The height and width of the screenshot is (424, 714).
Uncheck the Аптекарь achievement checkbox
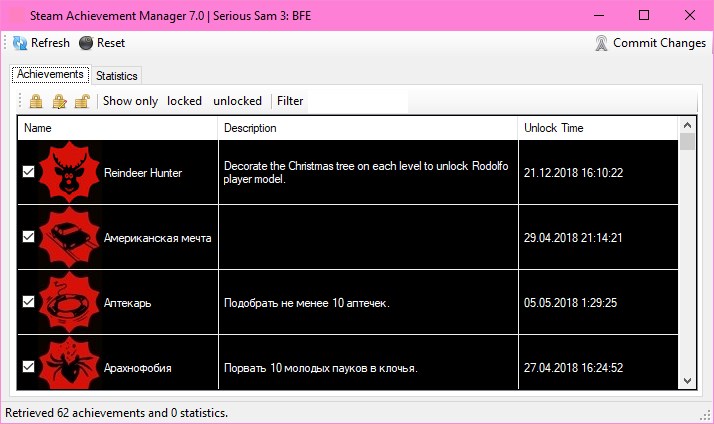pyautogui.click(x=29, y=301)
